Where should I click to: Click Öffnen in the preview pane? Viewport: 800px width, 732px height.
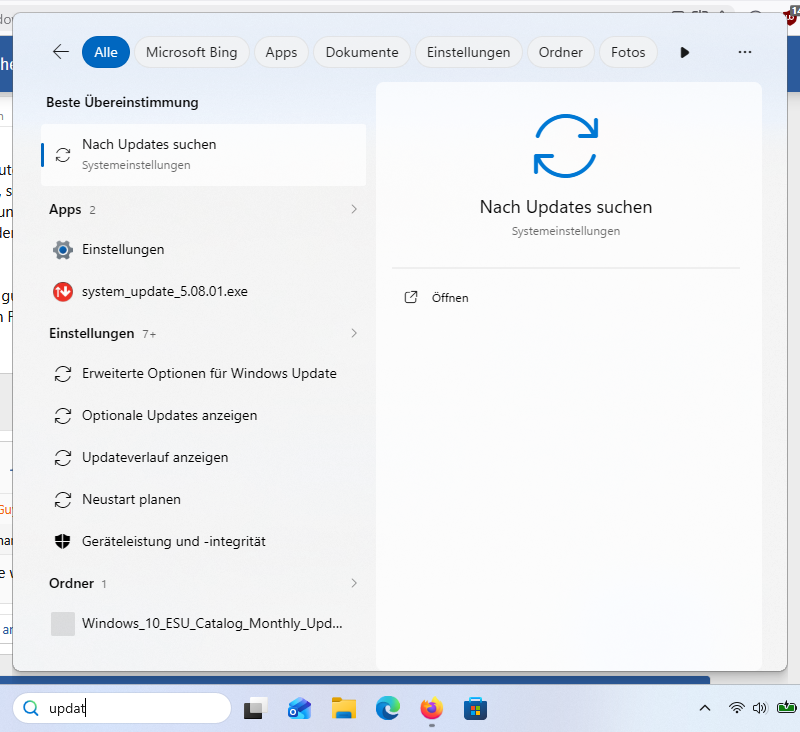(449, 298)
